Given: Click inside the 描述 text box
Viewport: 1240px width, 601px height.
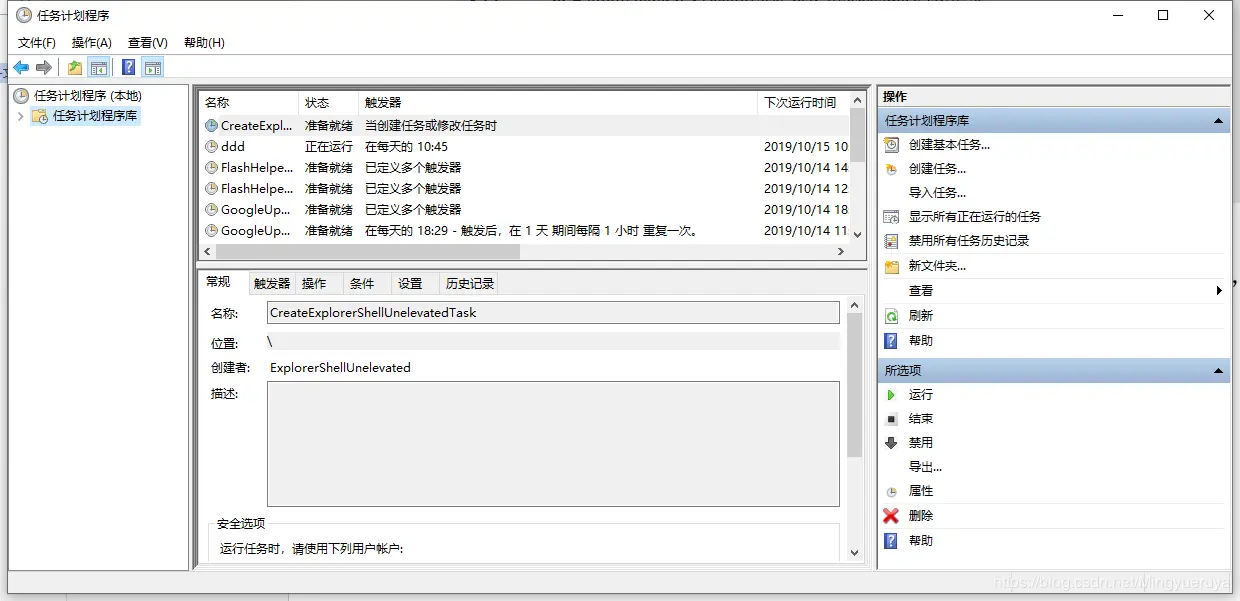Looking at the screenshot, I should (553, 444).
